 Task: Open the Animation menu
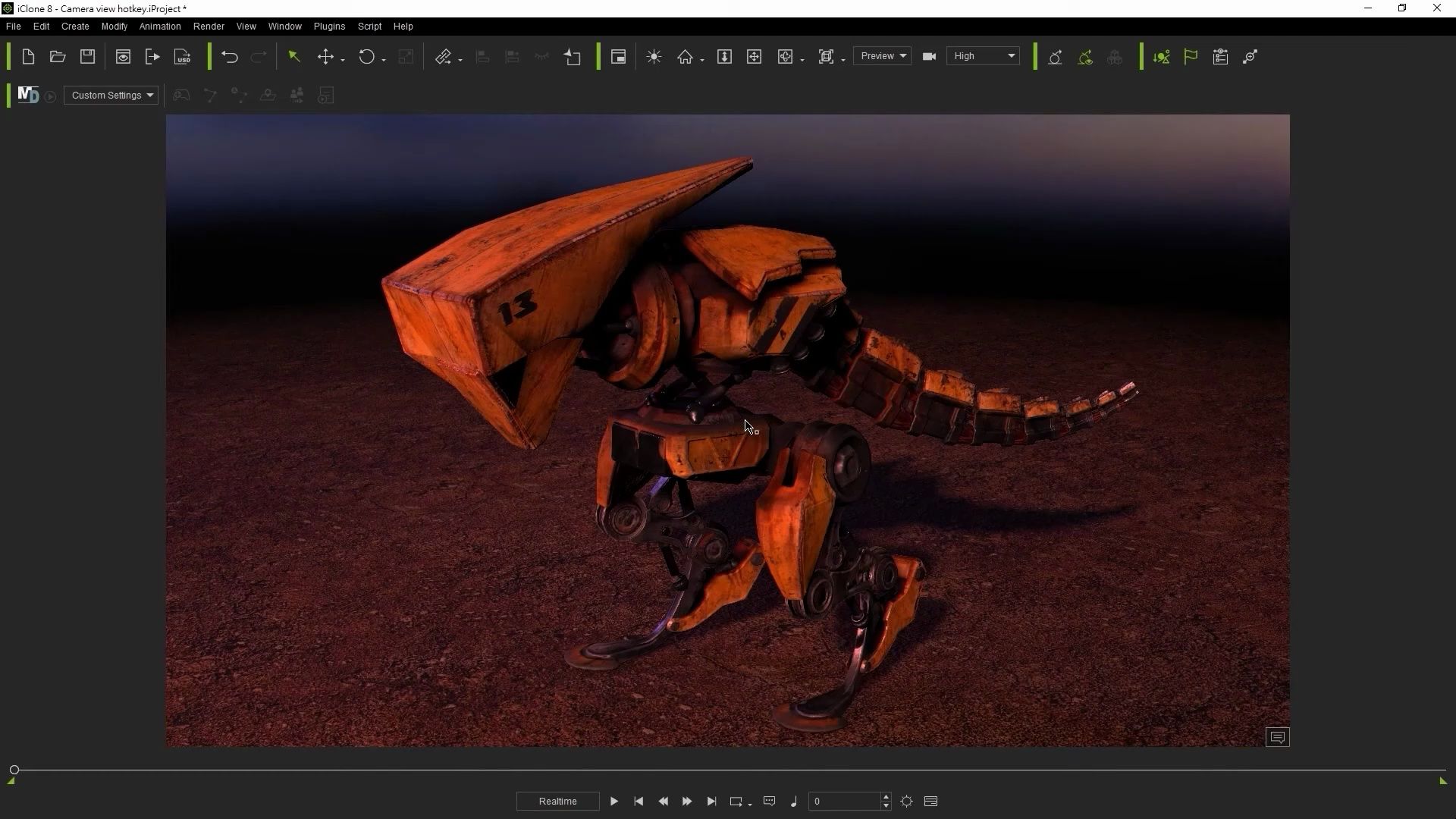pyautogui.click(x=160, y=27)
